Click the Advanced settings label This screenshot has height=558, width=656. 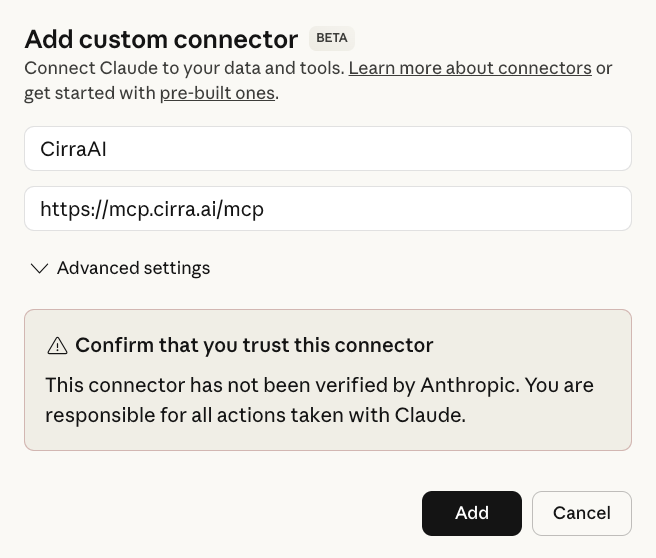pyautogui.click(x=133, y=268)
